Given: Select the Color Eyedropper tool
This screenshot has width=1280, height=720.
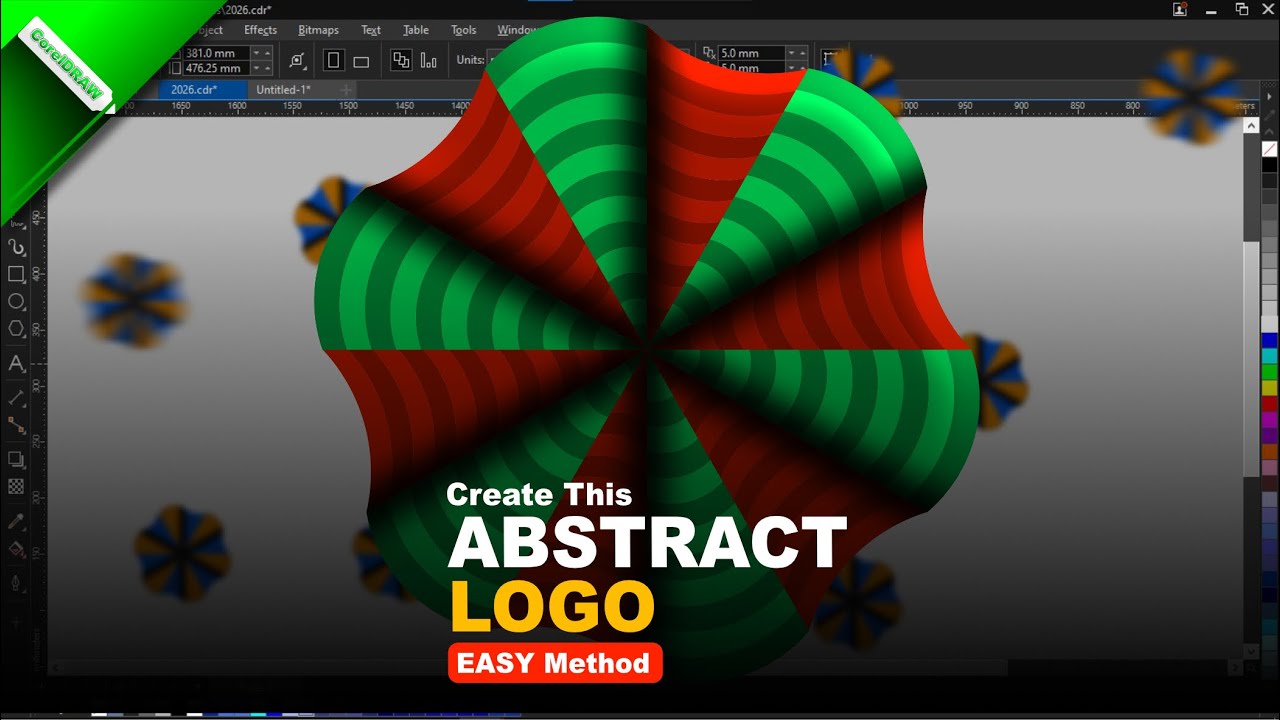Looking at the screenshot, I should (16, 521).
